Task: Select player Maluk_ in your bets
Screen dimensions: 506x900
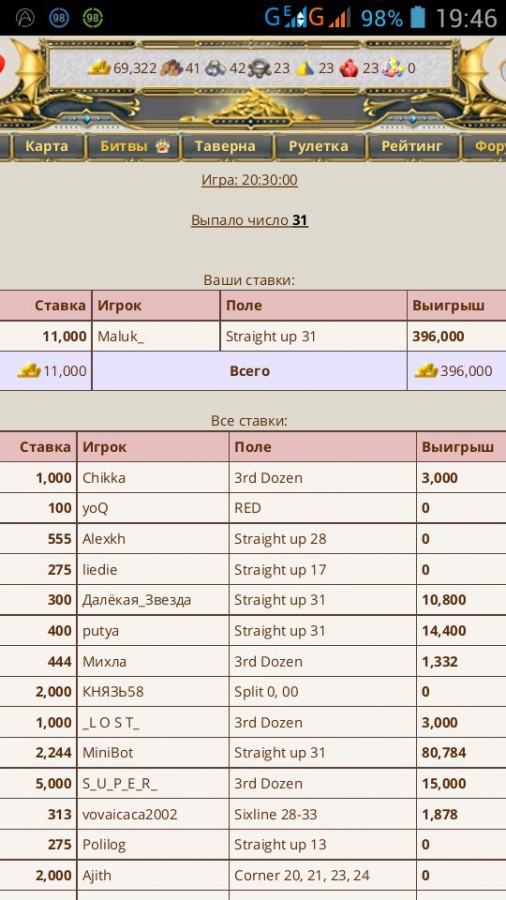Action: [x=120, y=336]
